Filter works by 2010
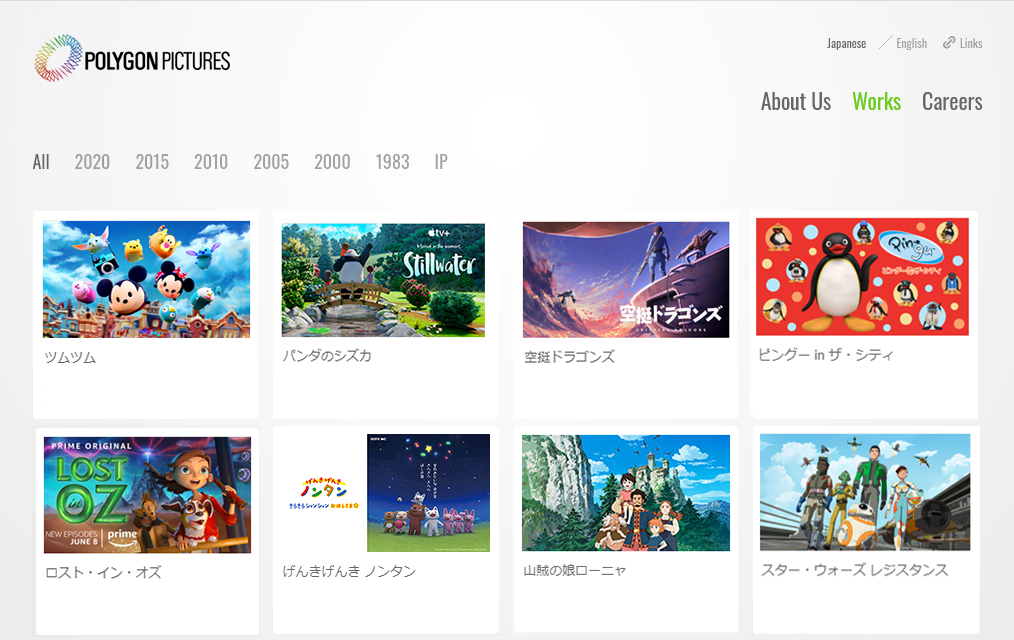The width and height of the screenshot is (1014, 640). 211,162
